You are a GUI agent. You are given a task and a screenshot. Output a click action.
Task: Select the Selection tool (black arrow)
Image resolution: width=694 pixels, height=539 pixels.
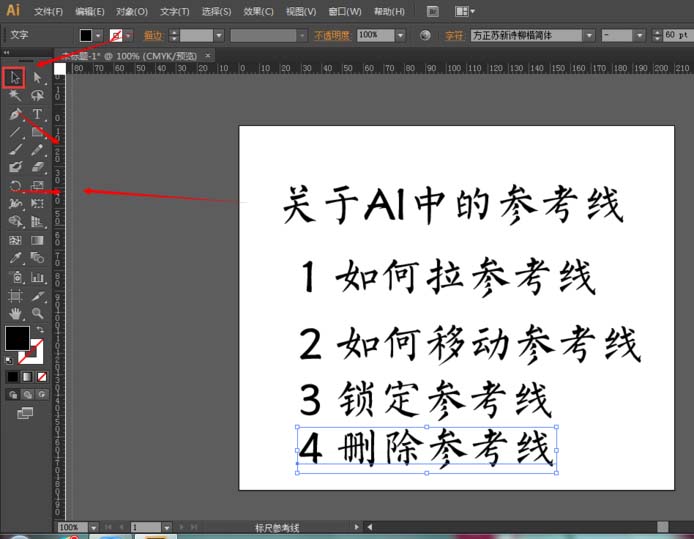pos(15,77)
